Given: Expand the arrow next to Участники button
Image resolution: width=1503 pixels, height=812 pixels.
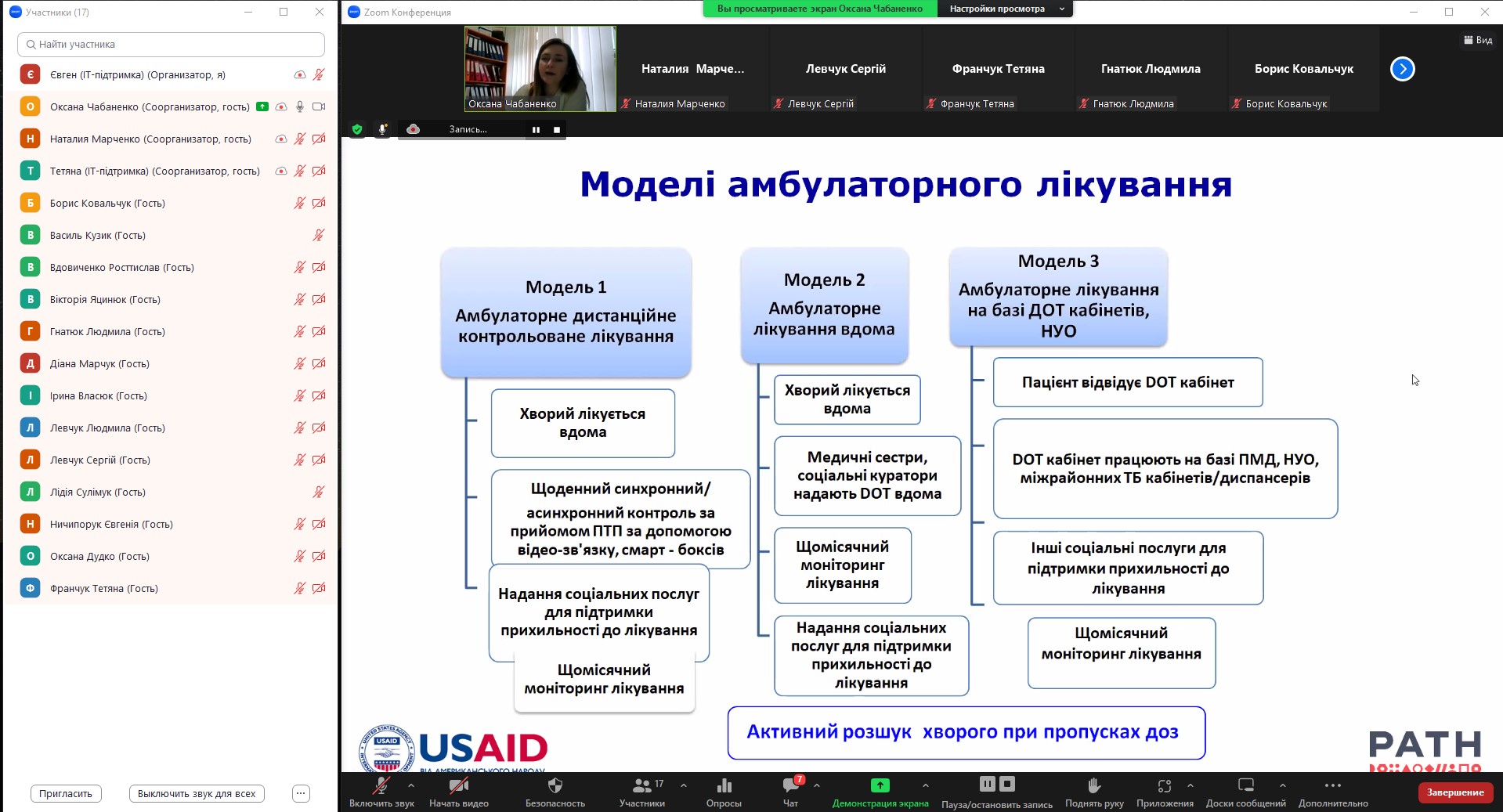Looking at the screenshot, I should (684, 785).
